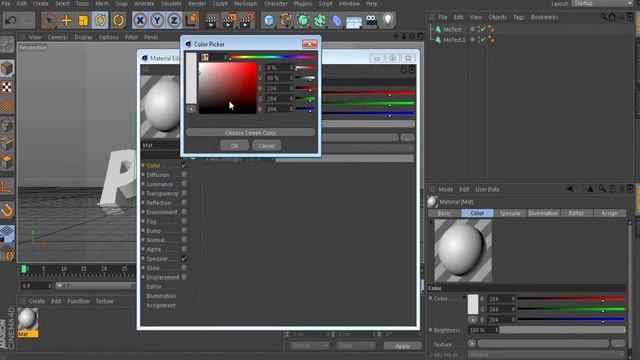The height and width of the screenshot is (360, 640).
Task: Open the Mix Mode dropdown
Action: pos(547,355)
